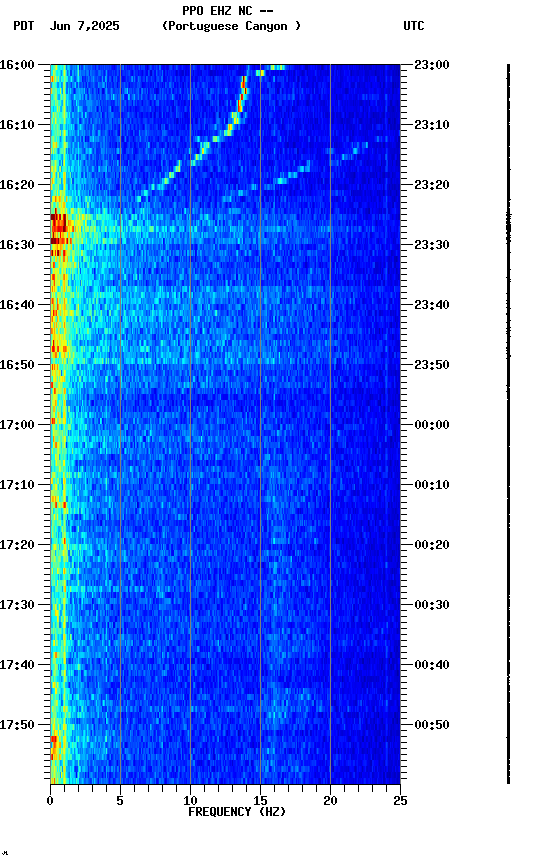Click the '23:10' UTC time label
The height and width of the screenshot is (864, 552).
(x=432, y=125)
